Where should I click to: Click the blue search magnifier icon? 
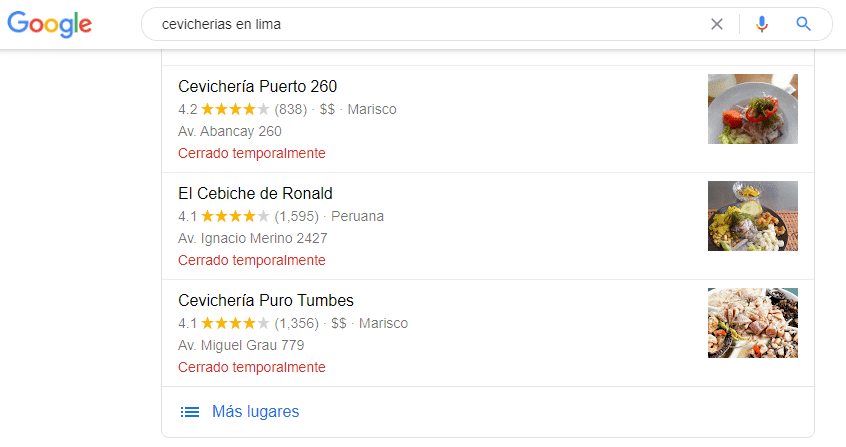pos(803,25)
